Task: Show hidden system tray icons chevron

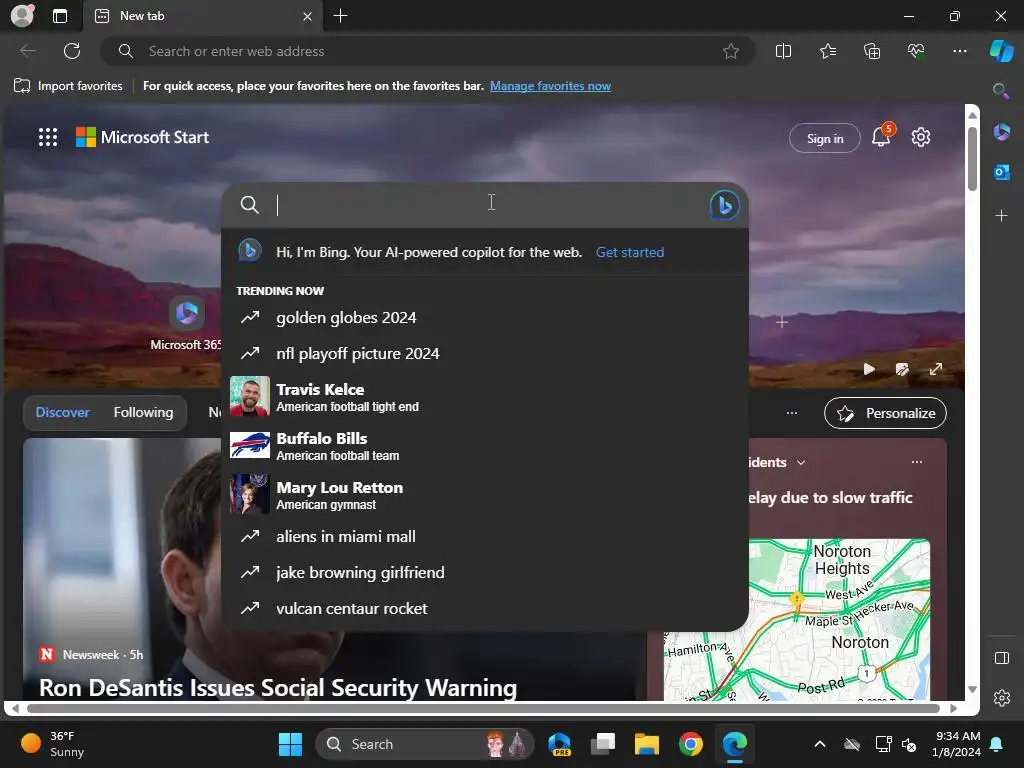Action: [820, 744]
